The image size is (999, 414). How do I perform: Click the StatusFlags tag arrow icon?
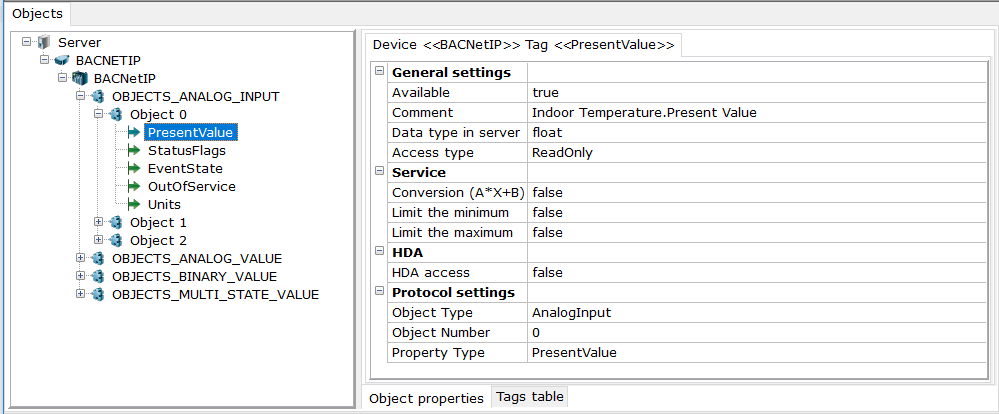tap(133, 151)
